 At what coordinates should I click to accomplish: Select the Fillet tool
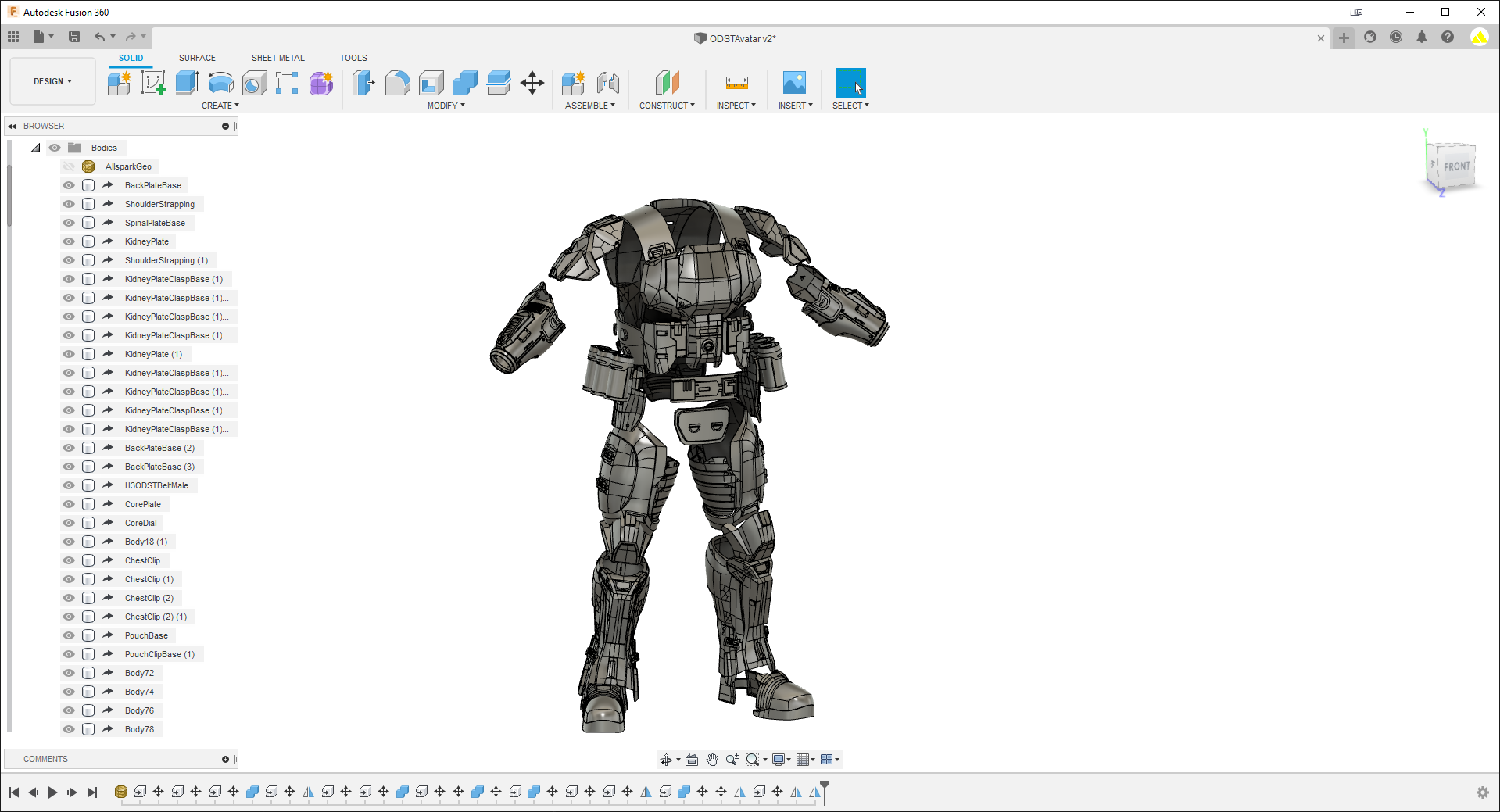point(397,83)
